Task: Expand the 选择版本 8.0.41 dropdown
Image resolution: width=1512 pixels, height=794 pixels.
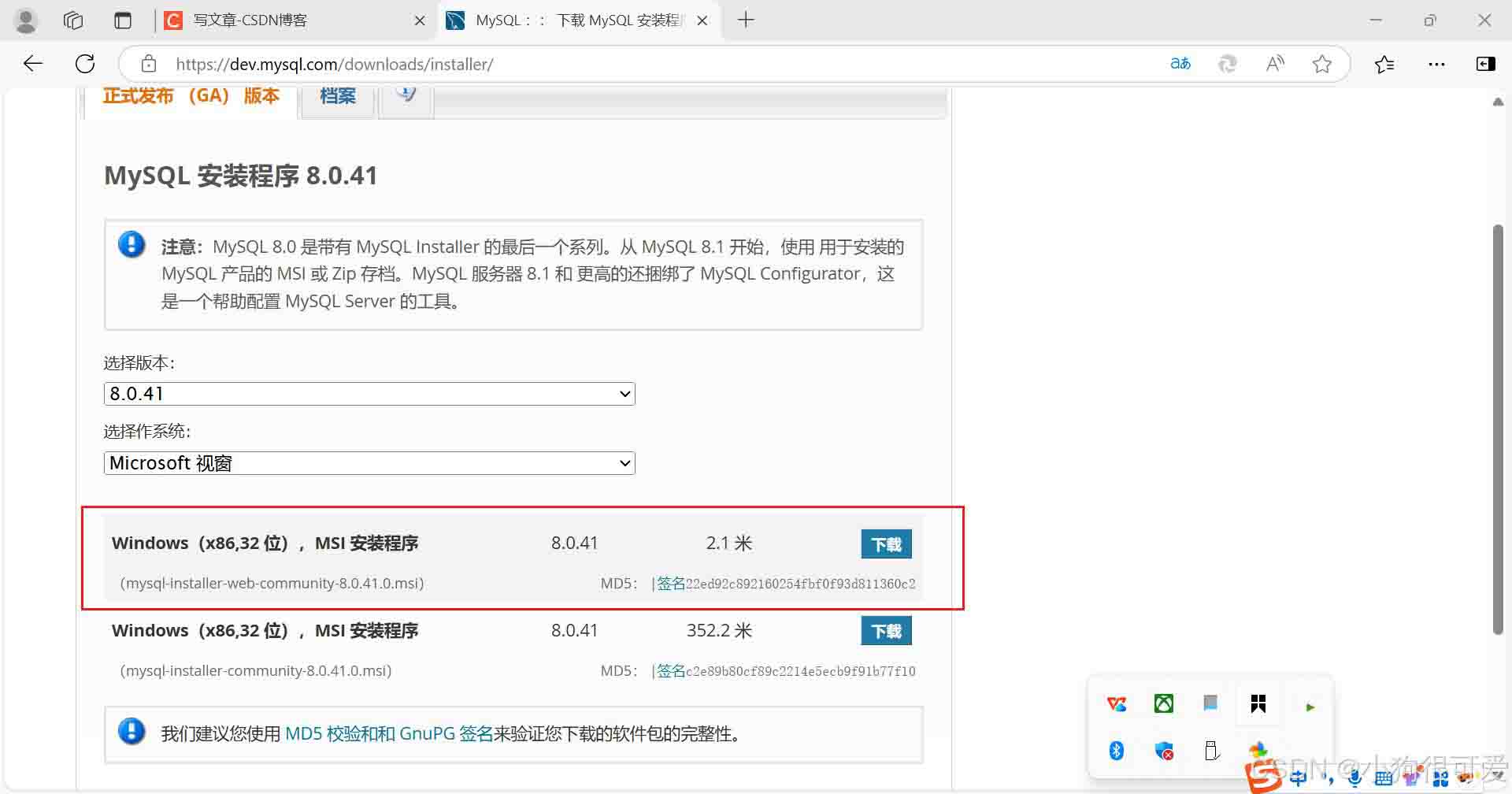Action: tap(369, 394)
